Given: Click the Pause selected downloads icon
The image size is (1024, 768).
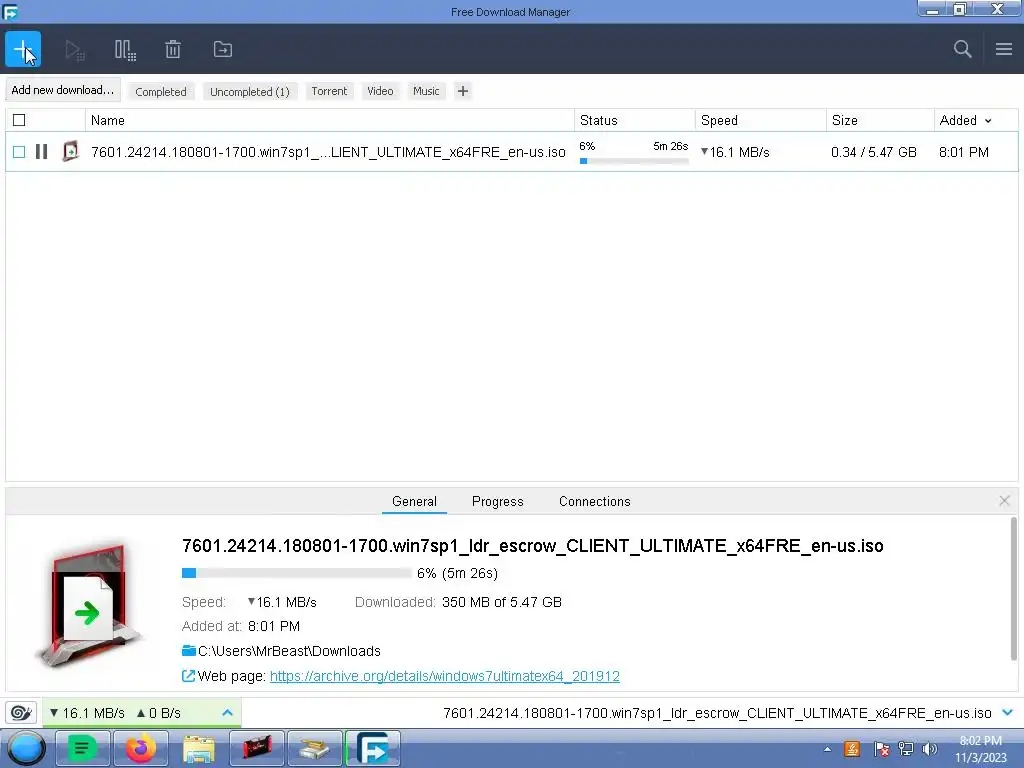Looking at the screenshot, I should tap(125, 50).
